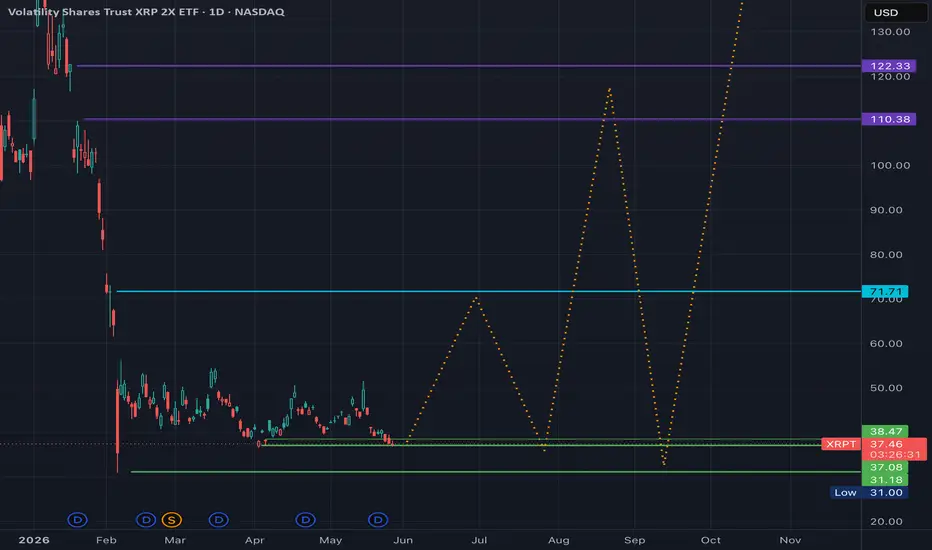Select the lowest green horizontal line near 31.18
932x550 pixels.
(496, 472)
